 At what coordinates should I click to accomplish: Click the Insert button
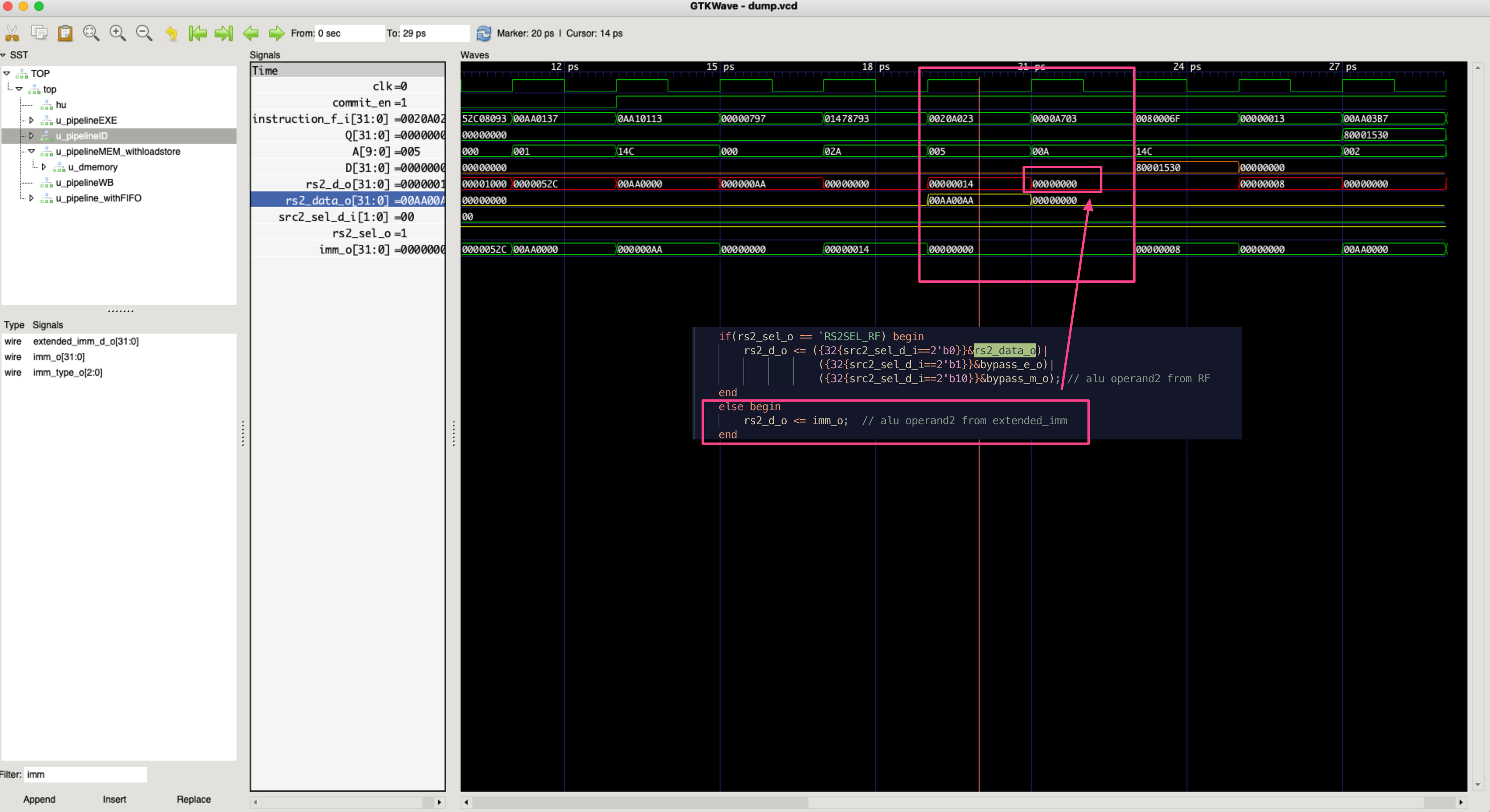114,799
